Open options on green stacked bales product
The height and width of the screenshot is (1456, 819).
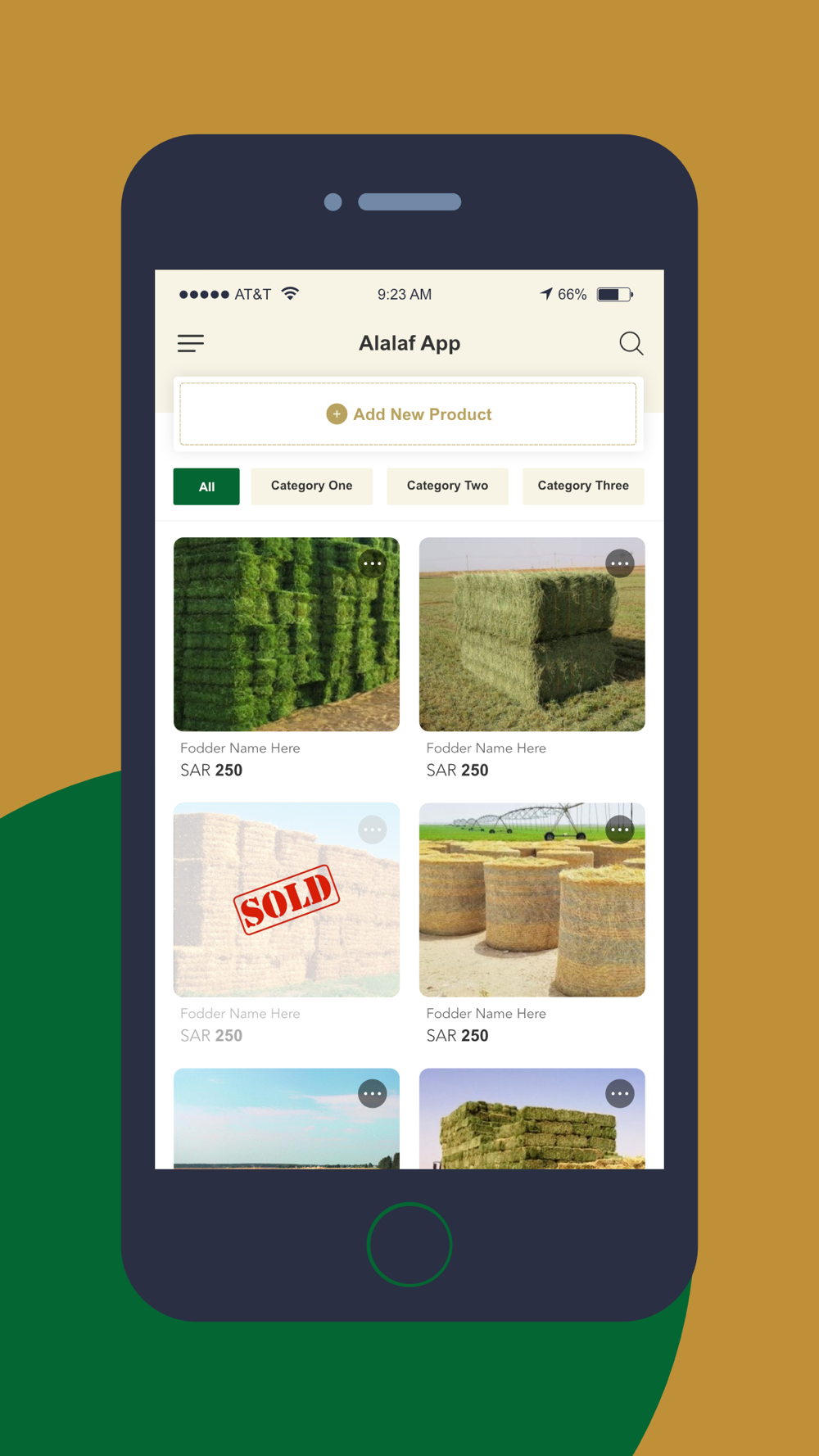(373, 563)
